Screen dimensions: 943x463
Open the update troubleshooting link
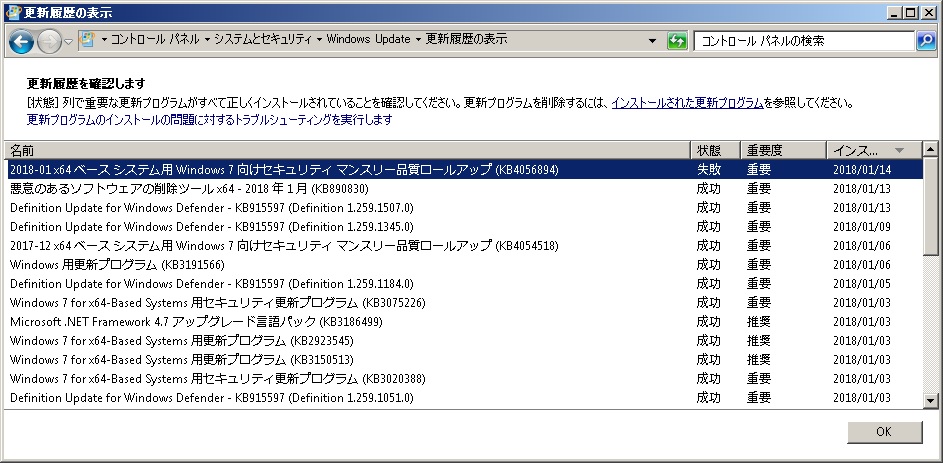(x=209, y=120)
